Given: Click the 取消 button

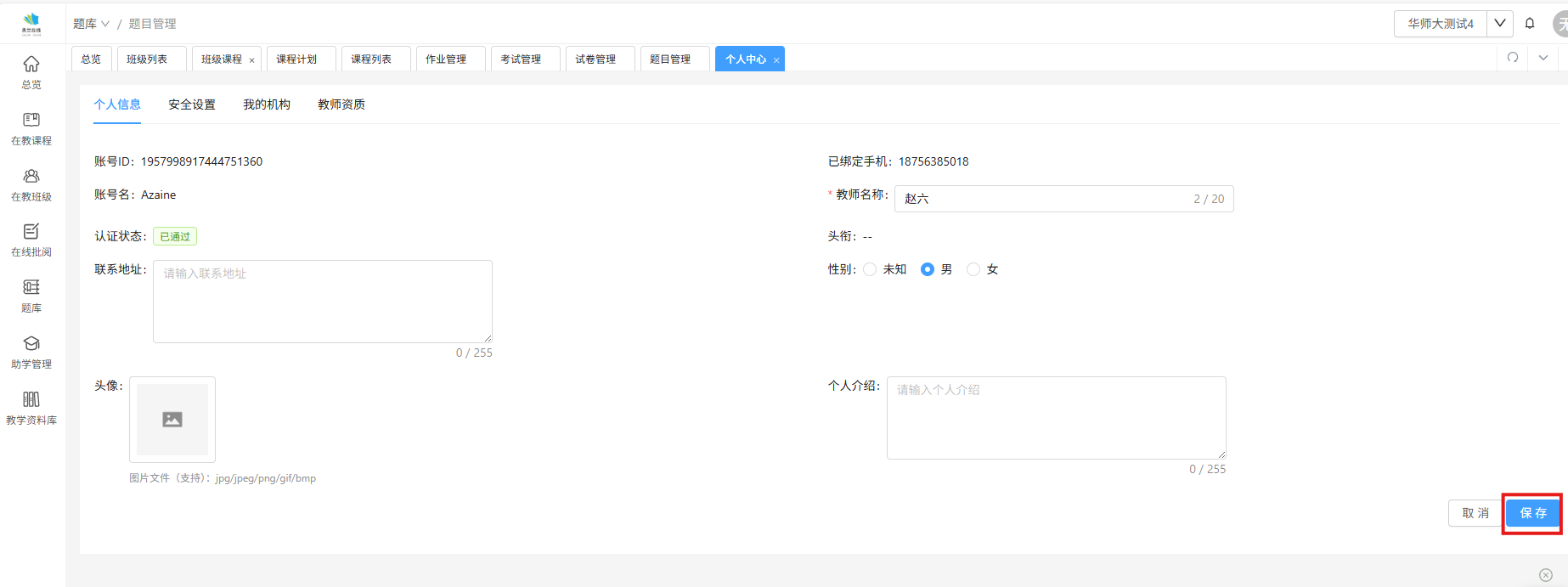Looking at the screenshot, I should click(1475, 513).
